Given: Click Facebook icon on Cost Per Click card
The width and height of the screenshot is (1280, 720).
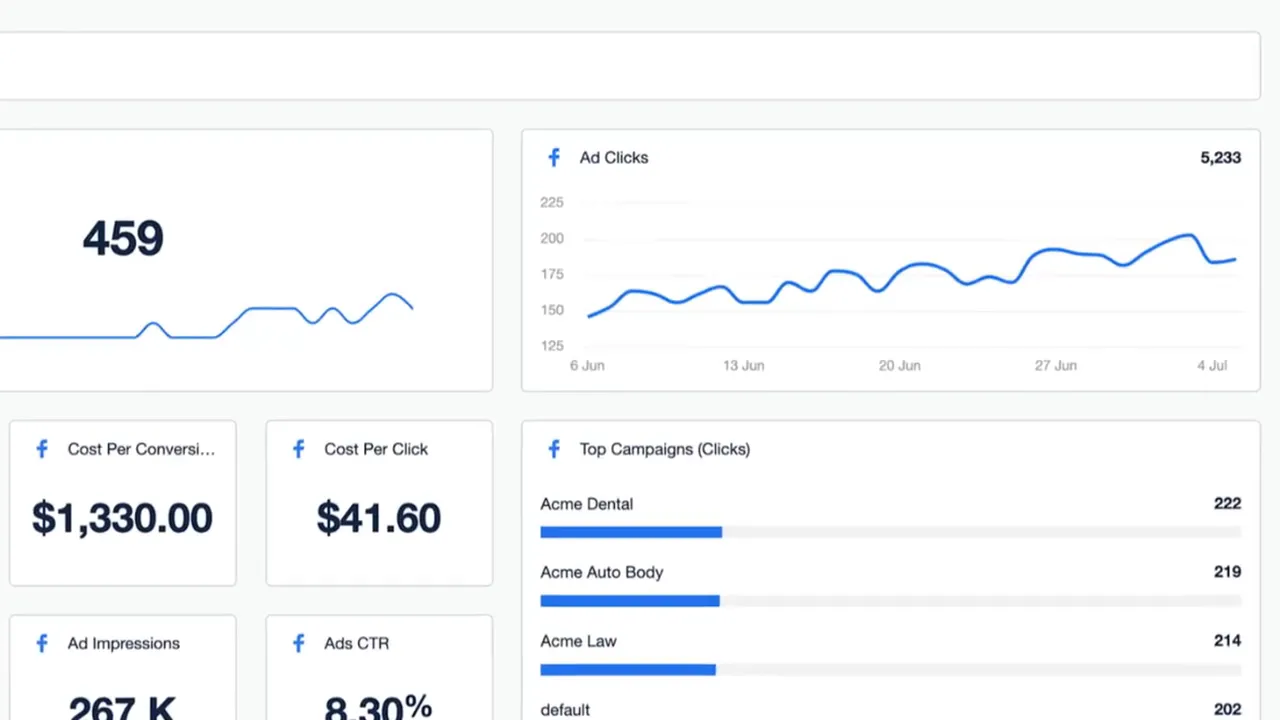Looking at the screenshot, I should click(298, 449).
